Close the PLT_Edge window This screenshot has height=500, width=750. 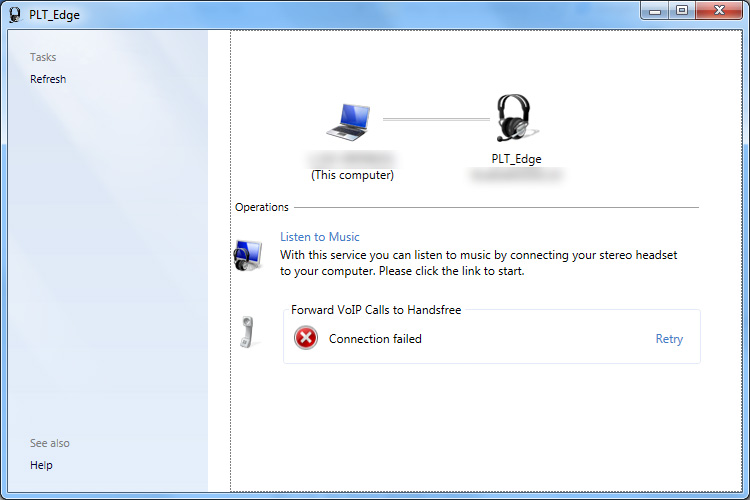coord(719,10)
